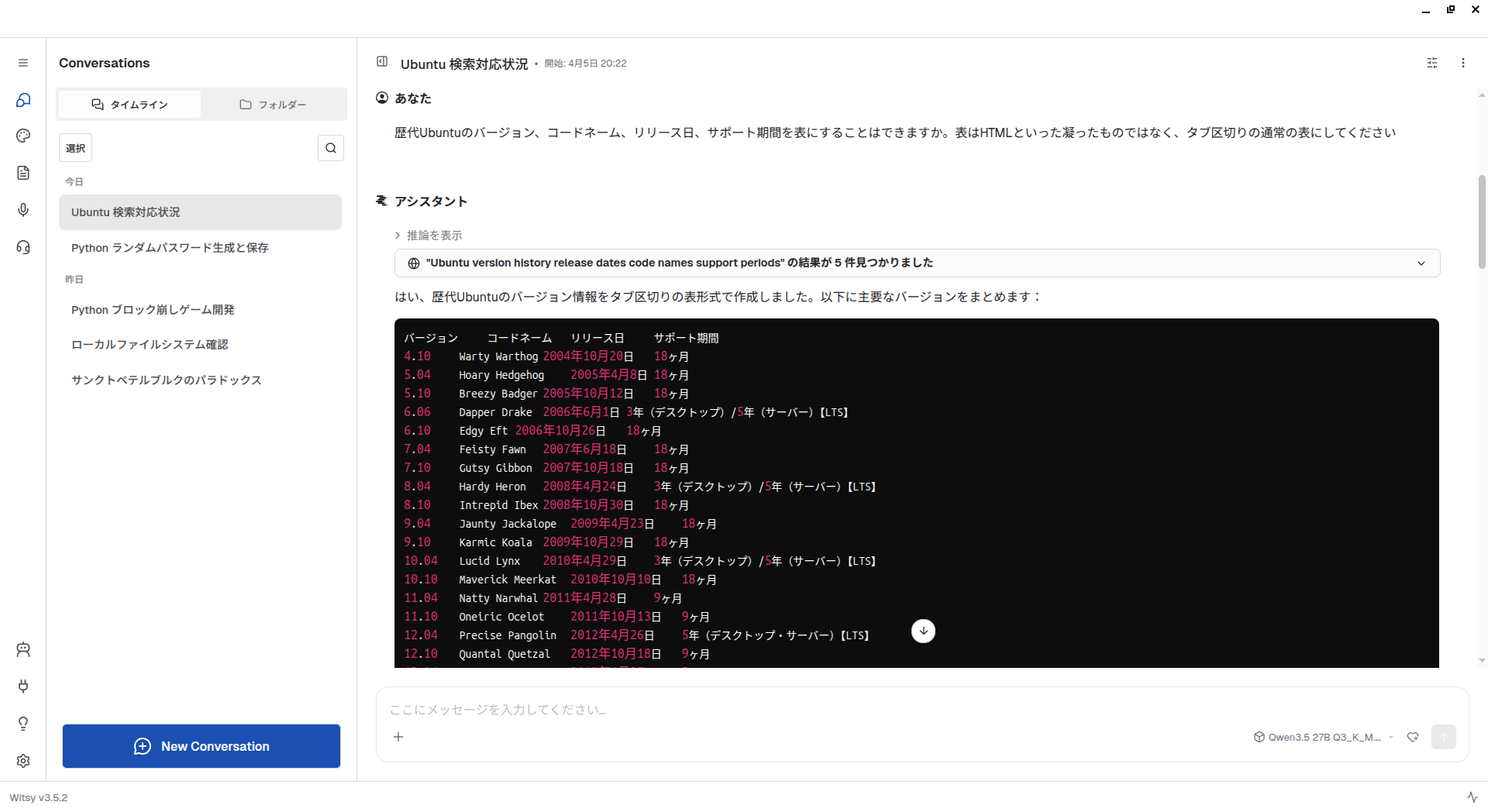Select the タイムライン tab
The height and width of the screenshot is (812, 1488).
click(130, 105)
